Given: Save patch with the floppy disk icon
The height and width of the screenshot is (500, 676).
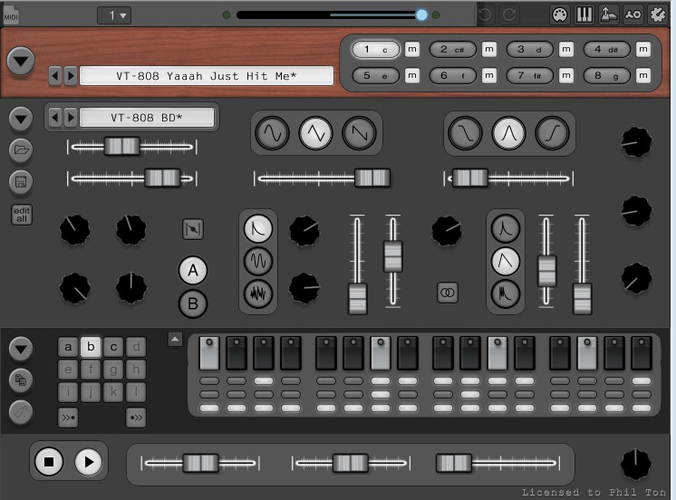Looking at the screenshot, I should pyautogui.click(x=21, y=181).
